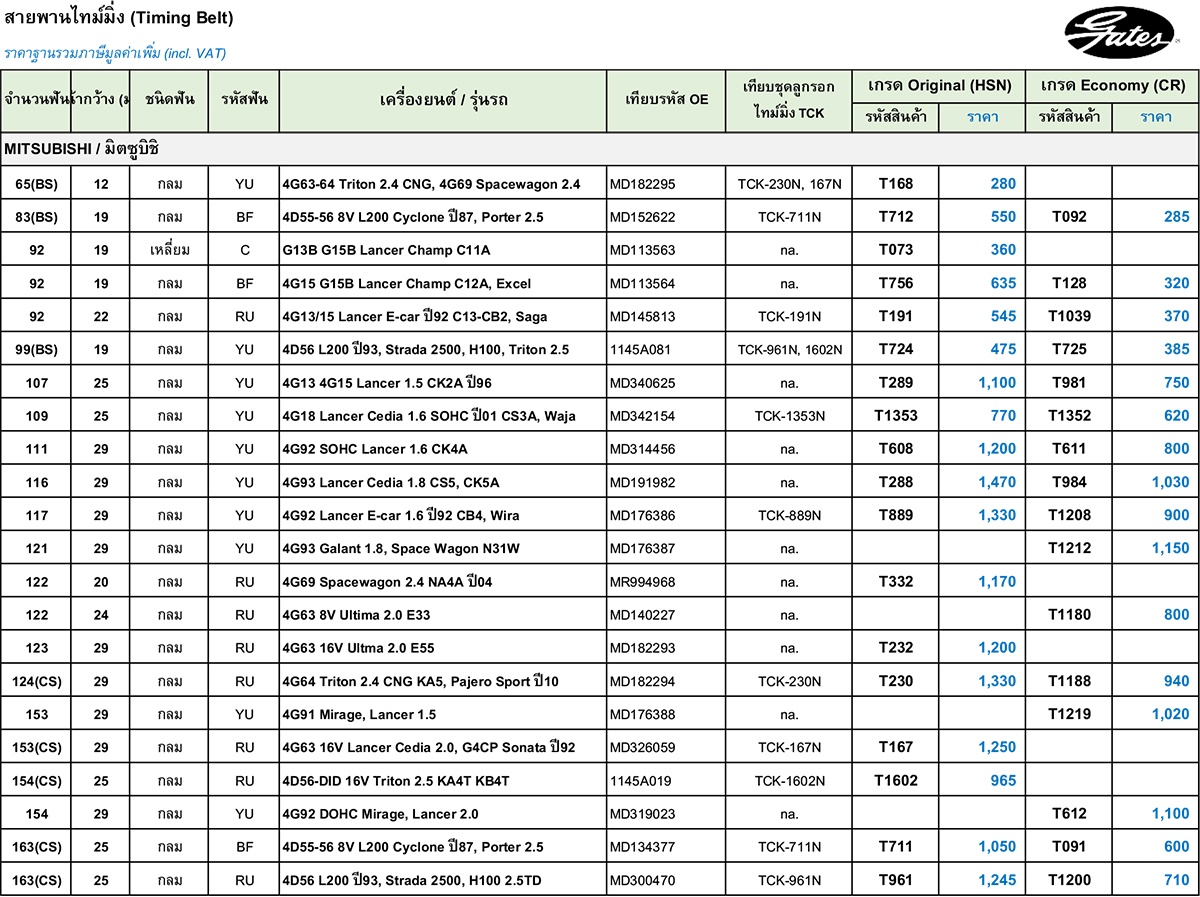
Task: Click TCK-1353N timing kit cell
Action: (x=790, y=416)
